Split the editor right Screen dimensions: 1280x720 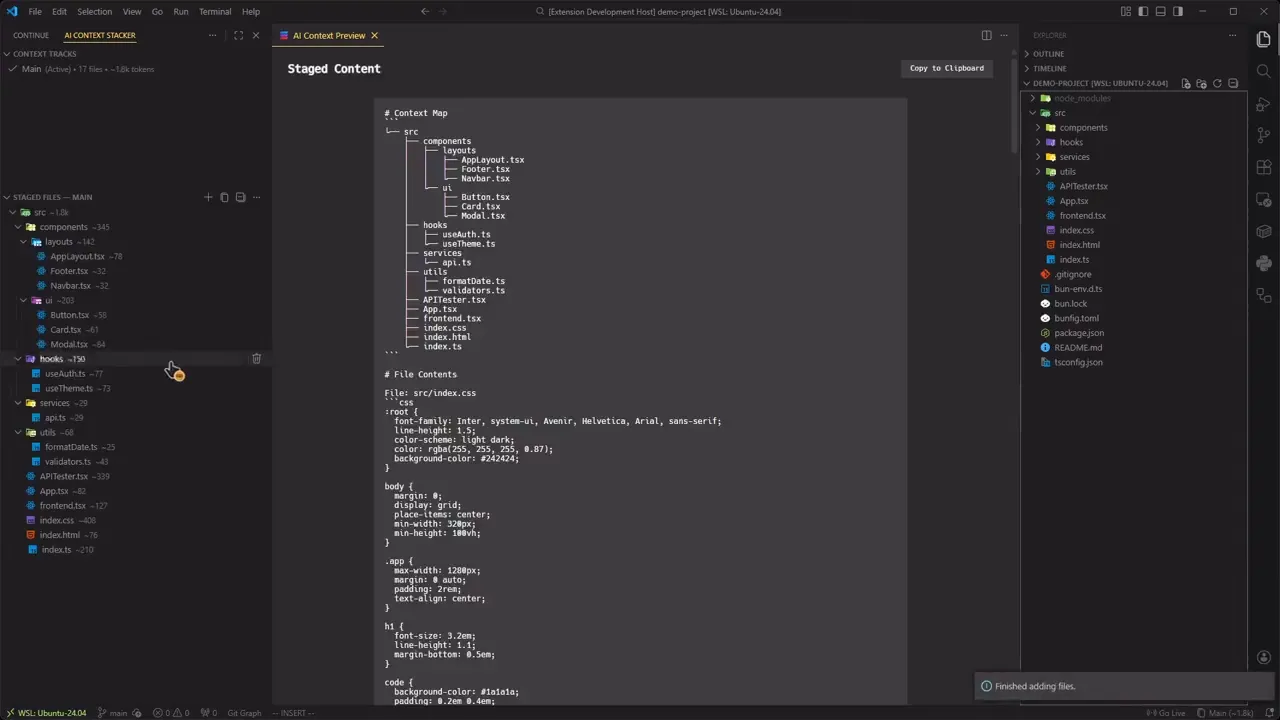click(986, 35)
